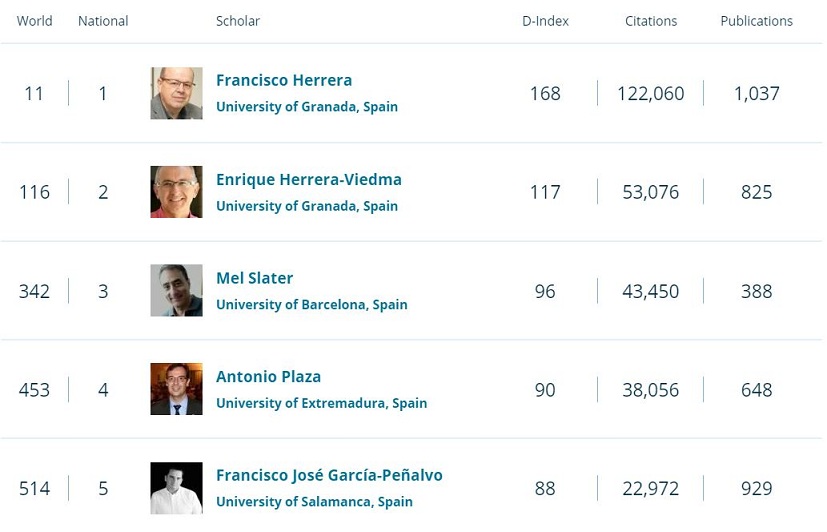The height and width of the screenshot is (532, 827).
Task: Open Francisco José García-Peñalvo's profile photo
Action: tap(176, 488)
